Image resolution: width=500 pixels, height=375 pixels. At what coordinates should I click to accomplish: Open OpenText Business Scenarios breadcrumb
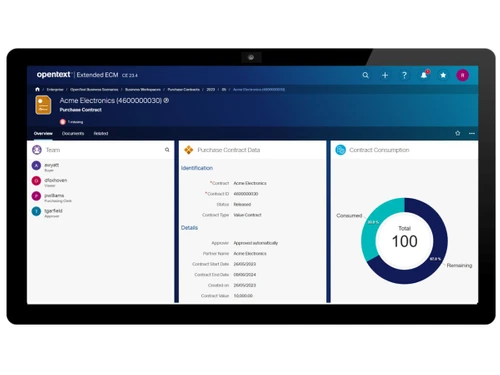point(94,89)
